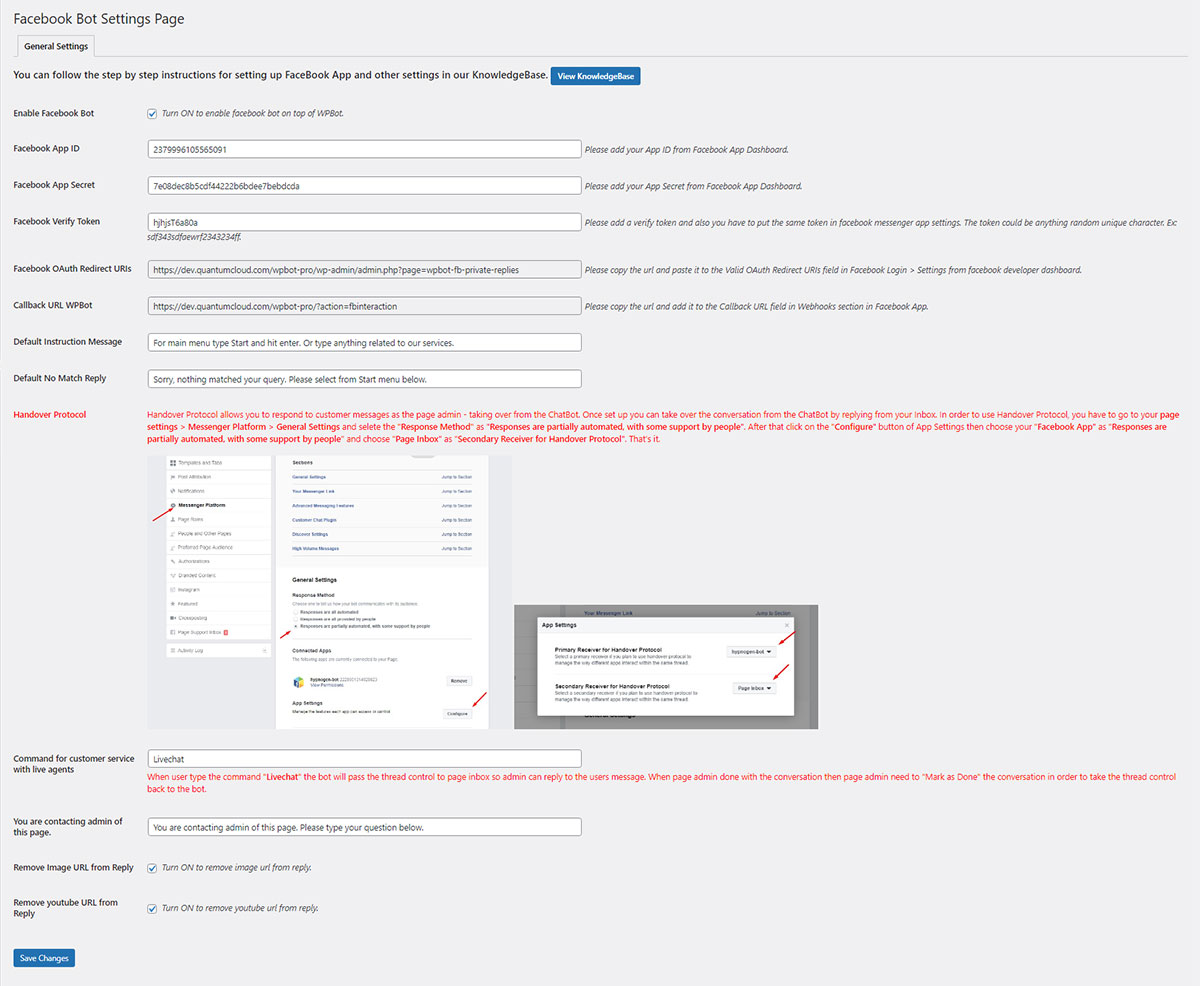Screen dimensions: 1200x986
Task: Click the Callback URL WPBot field
Action: click(x=364, y=306)
